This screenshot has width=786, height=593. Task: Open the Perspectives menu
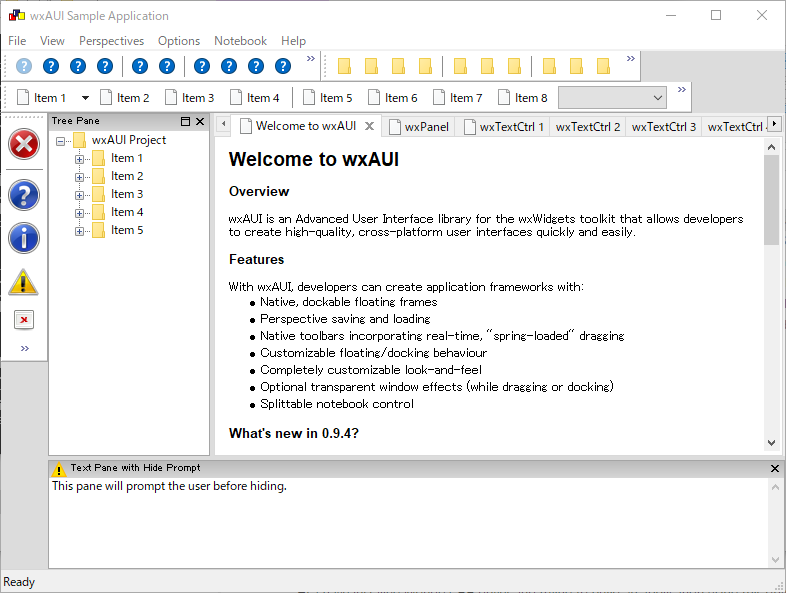coord(111,41)
